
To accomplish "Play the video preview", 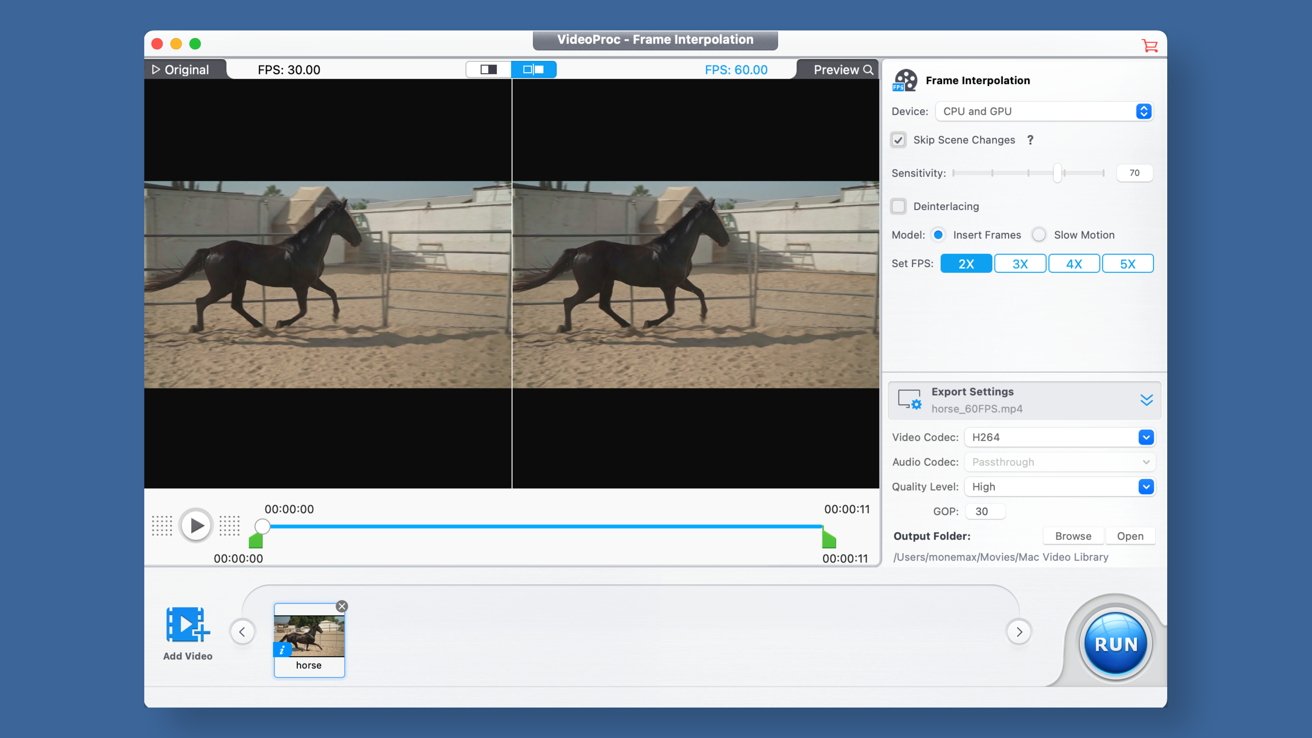I will pos(196,525).
